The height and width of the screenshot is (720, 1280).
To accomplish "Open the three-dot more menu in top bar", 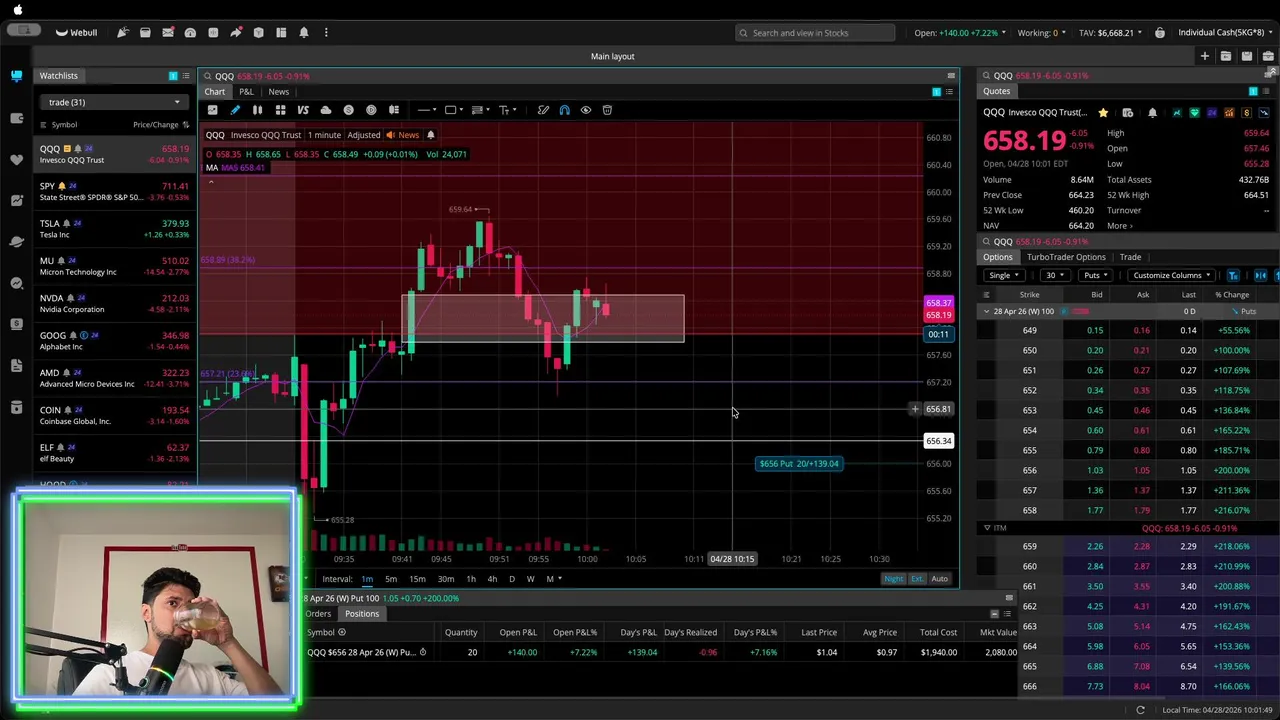I will pyautogui.click(x=326, y=32).
